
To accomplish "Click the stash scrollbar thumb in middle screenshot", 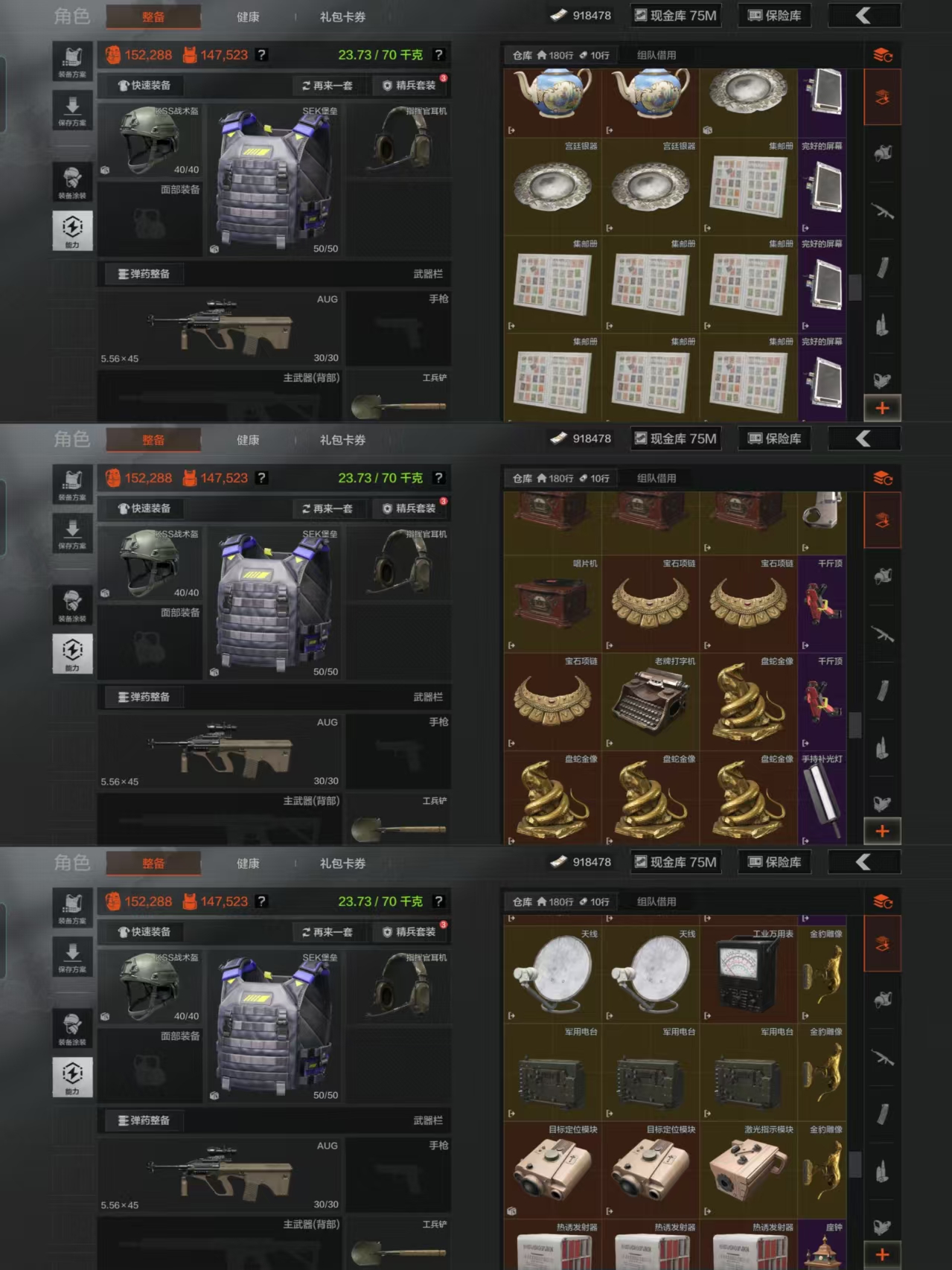I will 855,724.
